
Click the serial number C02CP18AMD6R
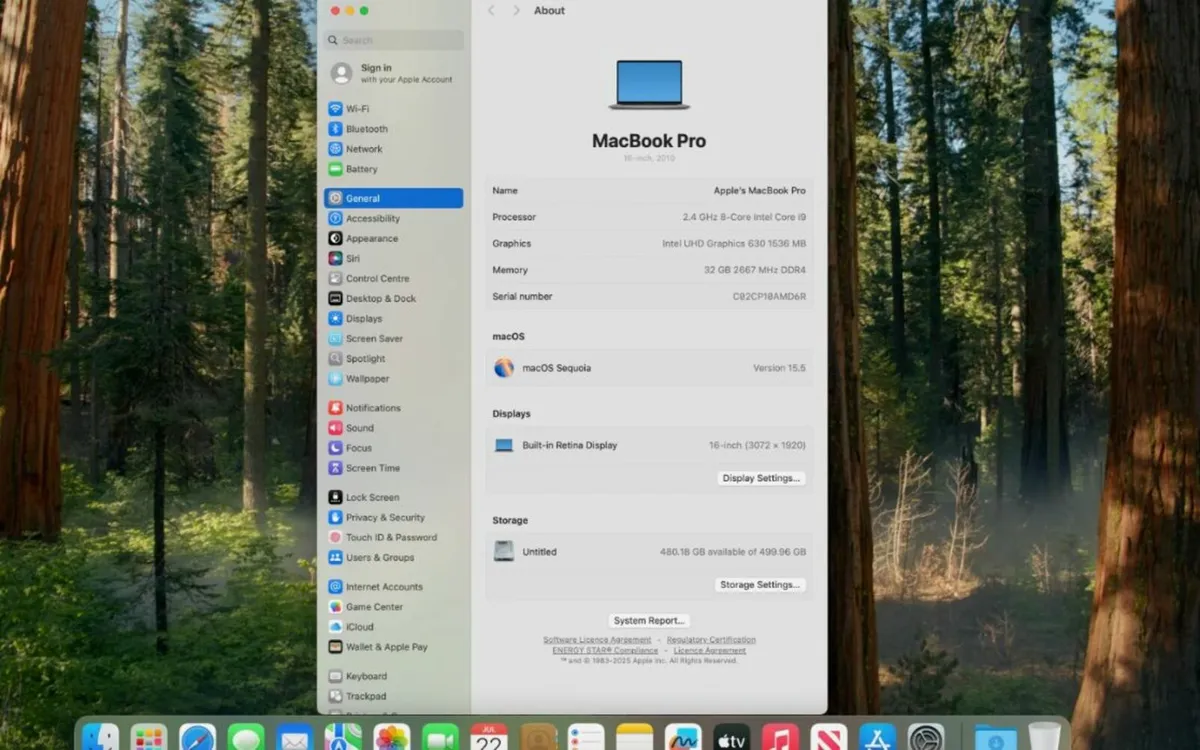tap(769, 296)
